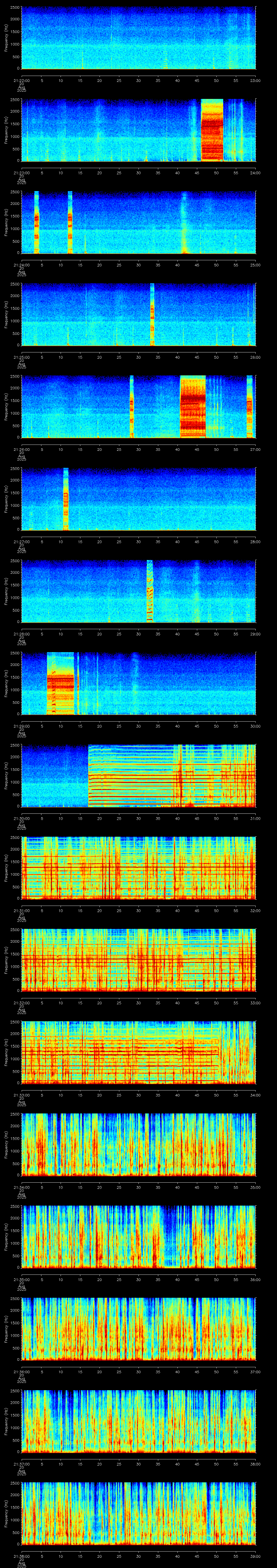
Task: Select the burst near 12 seconds in 21:24 spectrogram
Action: [70, 222]
